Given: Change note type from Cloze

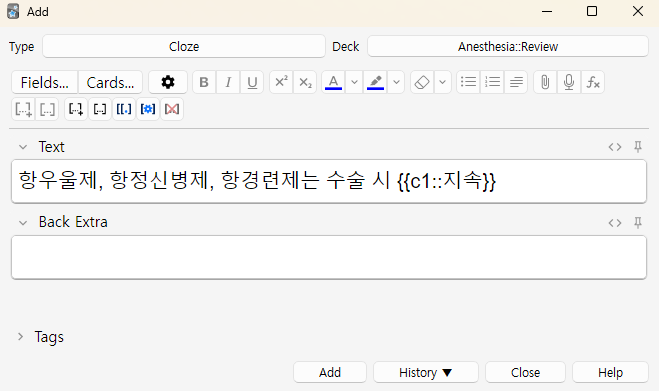Looking at the screenshot, I should [x=184, y=46].
